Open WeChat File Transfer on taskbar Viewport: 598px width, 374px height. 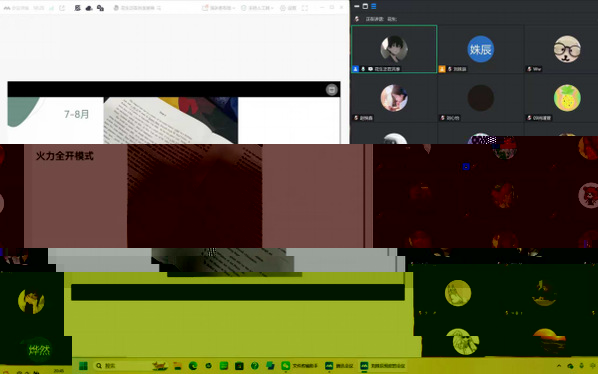tap(300, 366)
